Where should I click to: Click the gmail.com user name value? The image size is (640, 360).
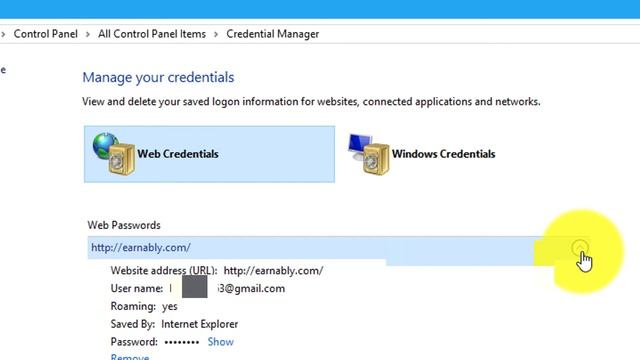tap(227, 289)
